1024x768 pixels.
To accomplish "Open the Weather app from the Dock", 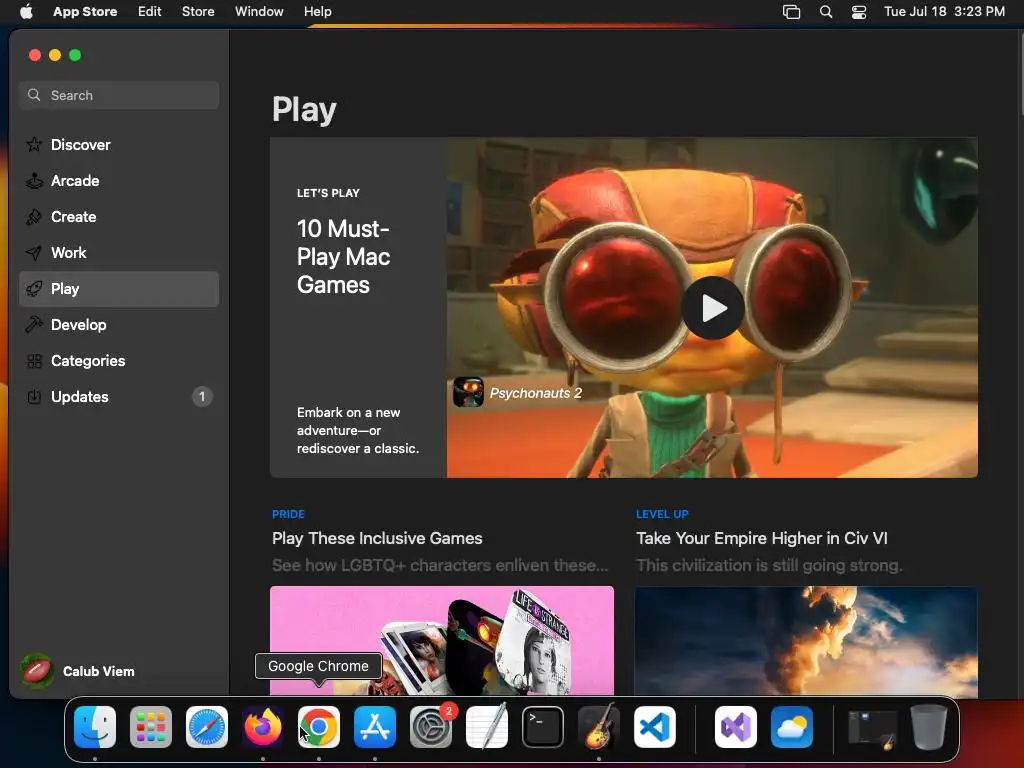I will click(x=792, y=727).
